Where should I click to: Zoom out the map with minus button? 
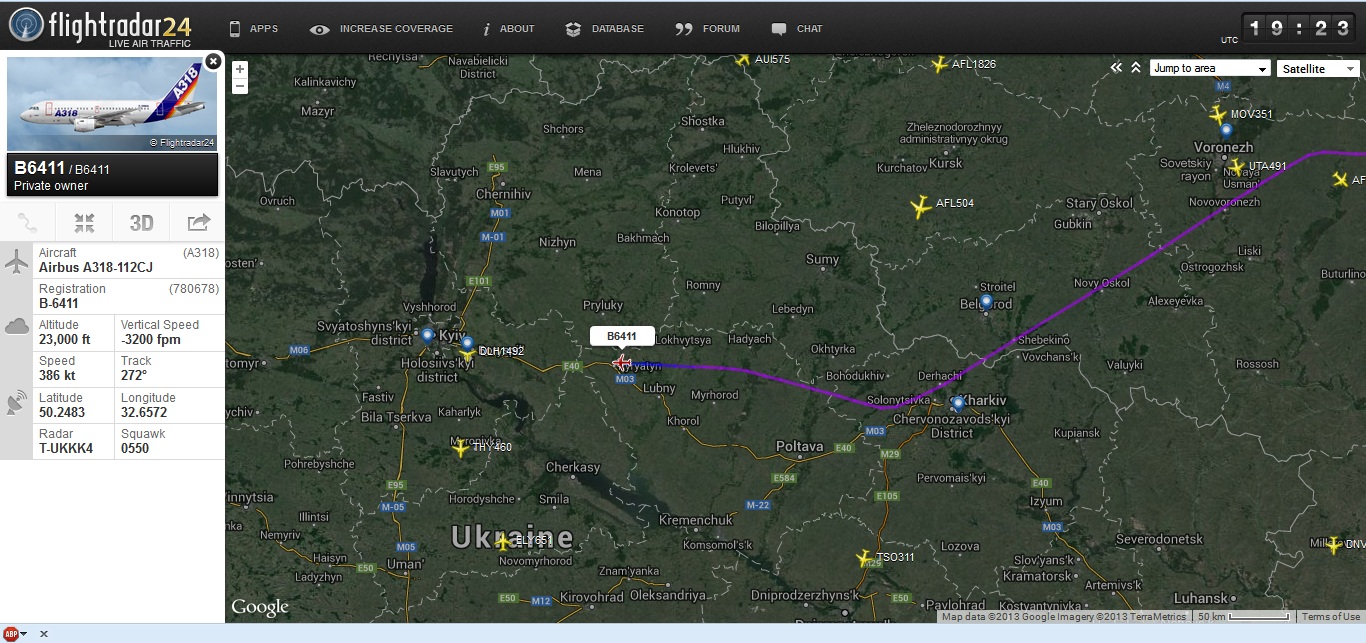[240, 86]
